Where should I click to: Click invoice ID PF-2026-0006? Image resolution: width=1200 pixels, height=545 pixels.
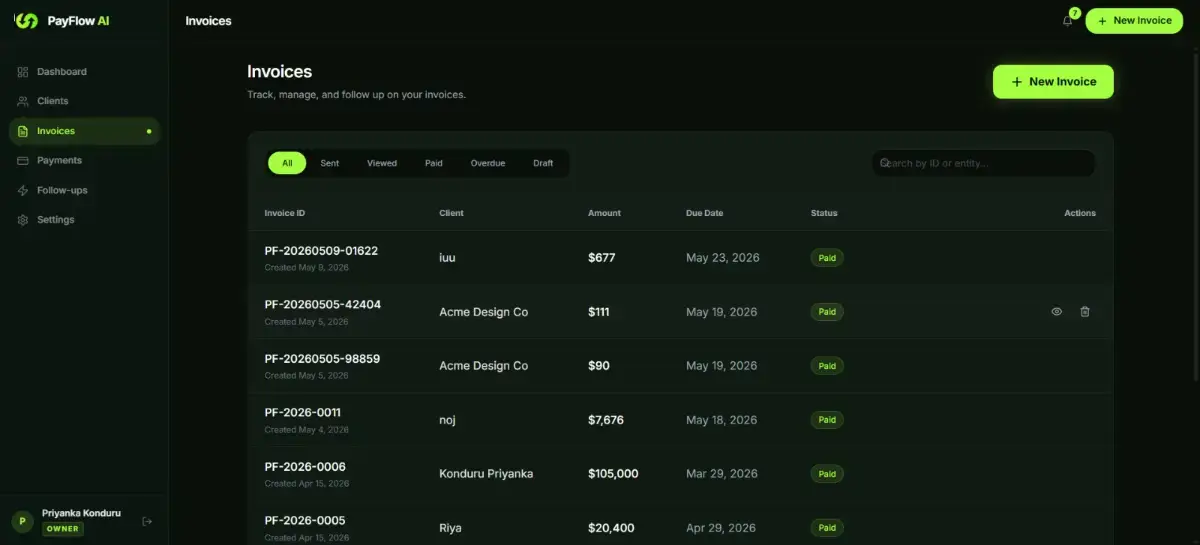click(x=305, y=467)
